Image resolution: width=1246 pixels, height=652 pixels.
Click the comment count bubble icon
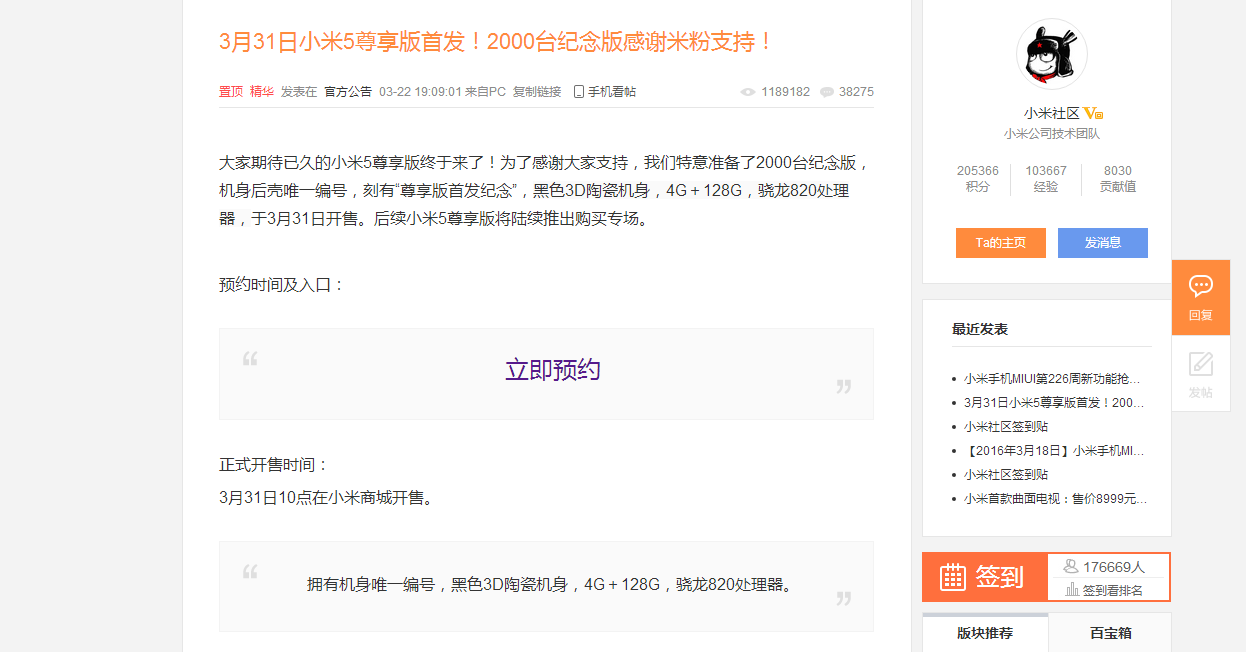click(827, 92)
